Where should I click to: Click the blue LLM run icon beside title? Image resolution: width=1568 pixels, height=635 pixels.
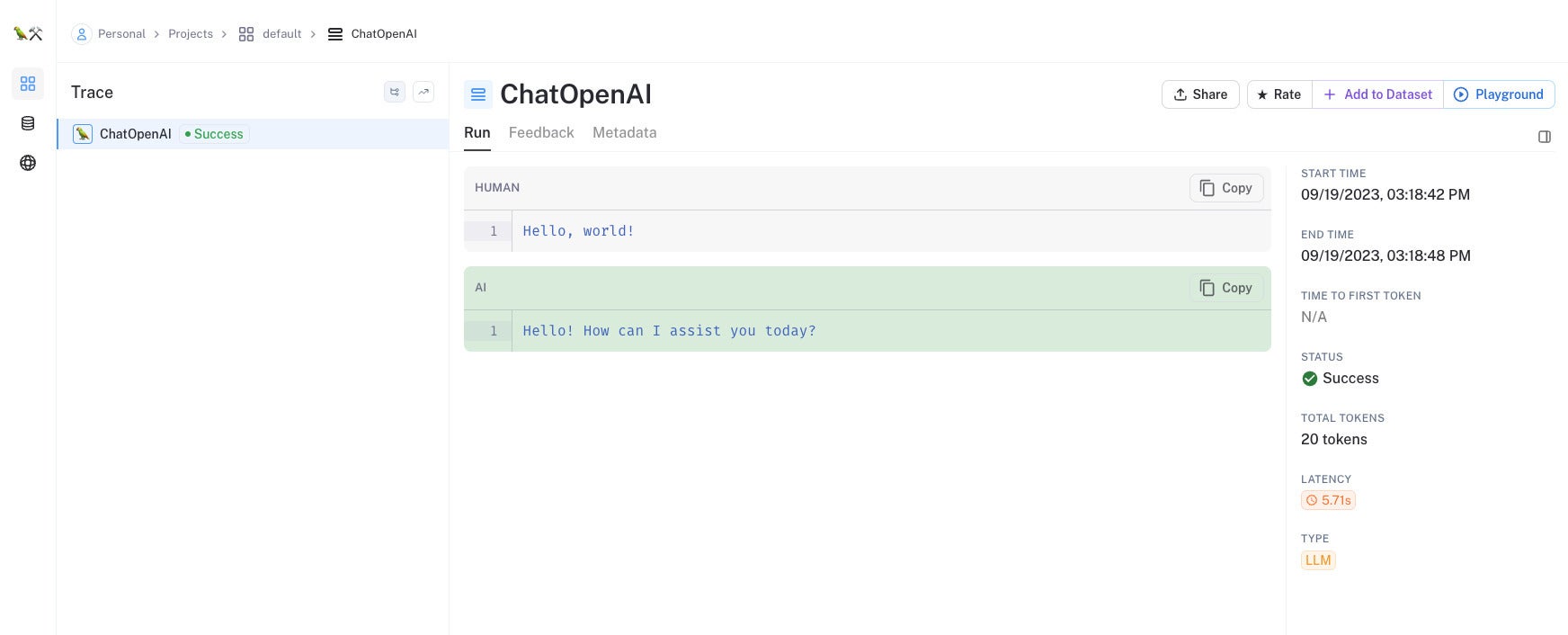tap(478, 94)
